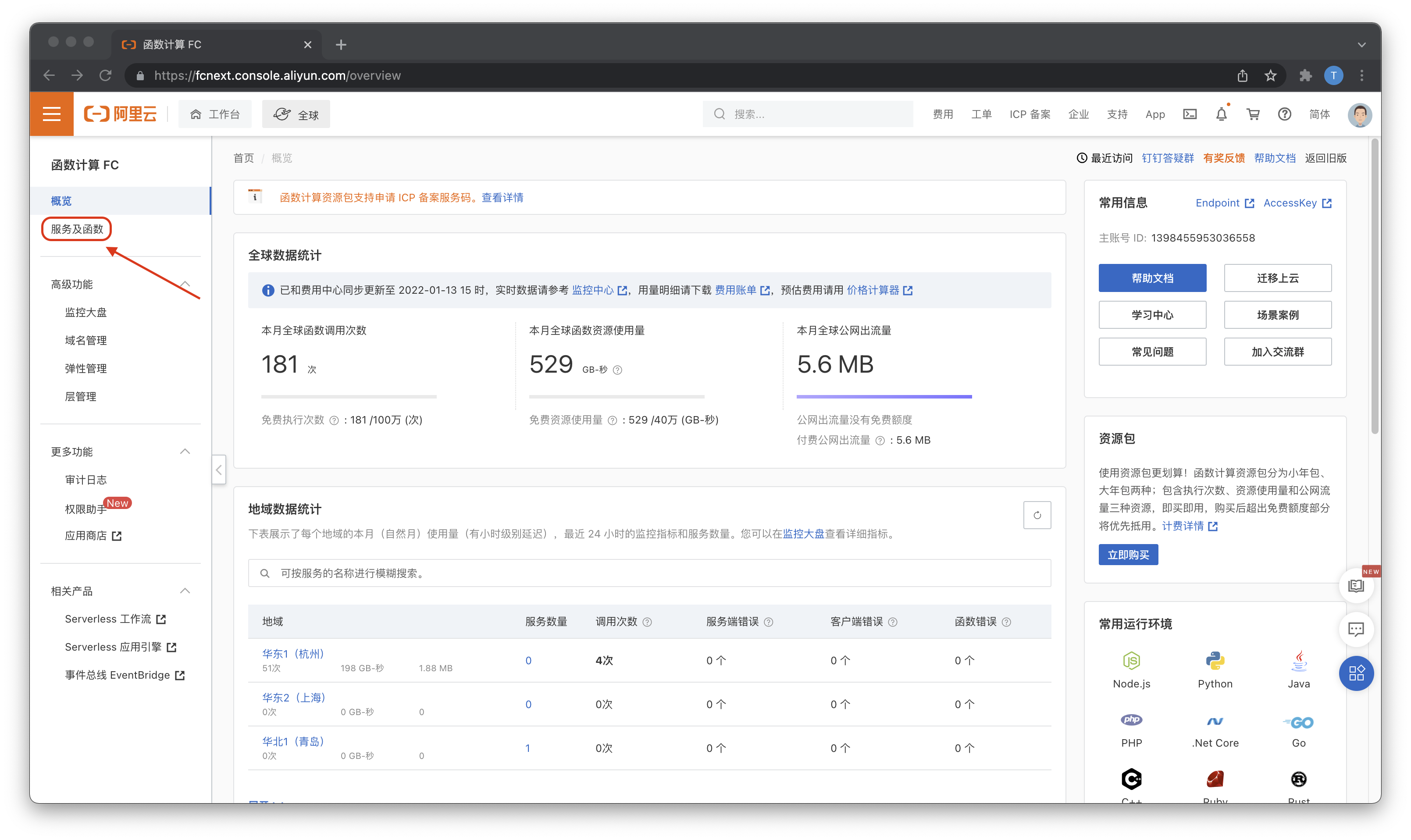Open the 全球 region selector
Viewport: 1411px width, 840px height.
tap(296, 114)
